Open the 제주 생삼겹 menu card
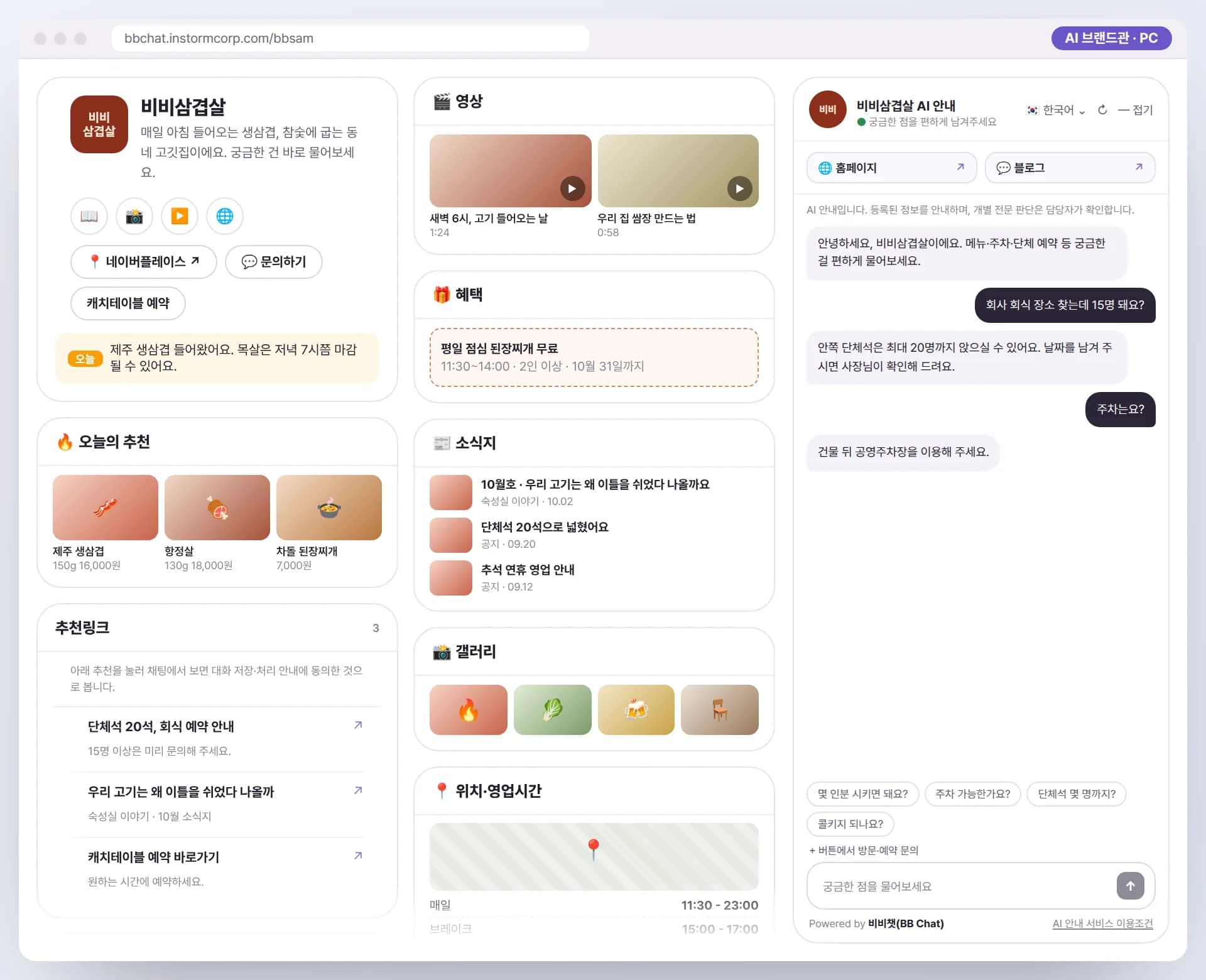This screenshot has width=1206, height=980. pyautogui.click(x=106, y=523)
